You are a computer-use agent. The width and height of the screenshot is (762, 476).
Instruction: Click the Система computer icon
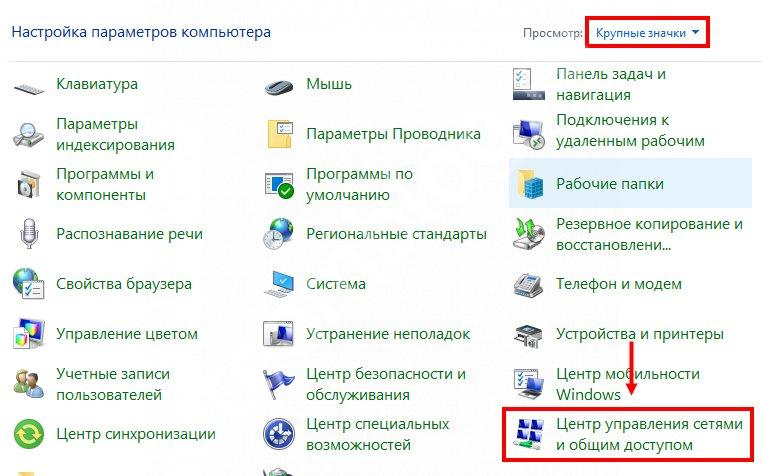point(279,284)
